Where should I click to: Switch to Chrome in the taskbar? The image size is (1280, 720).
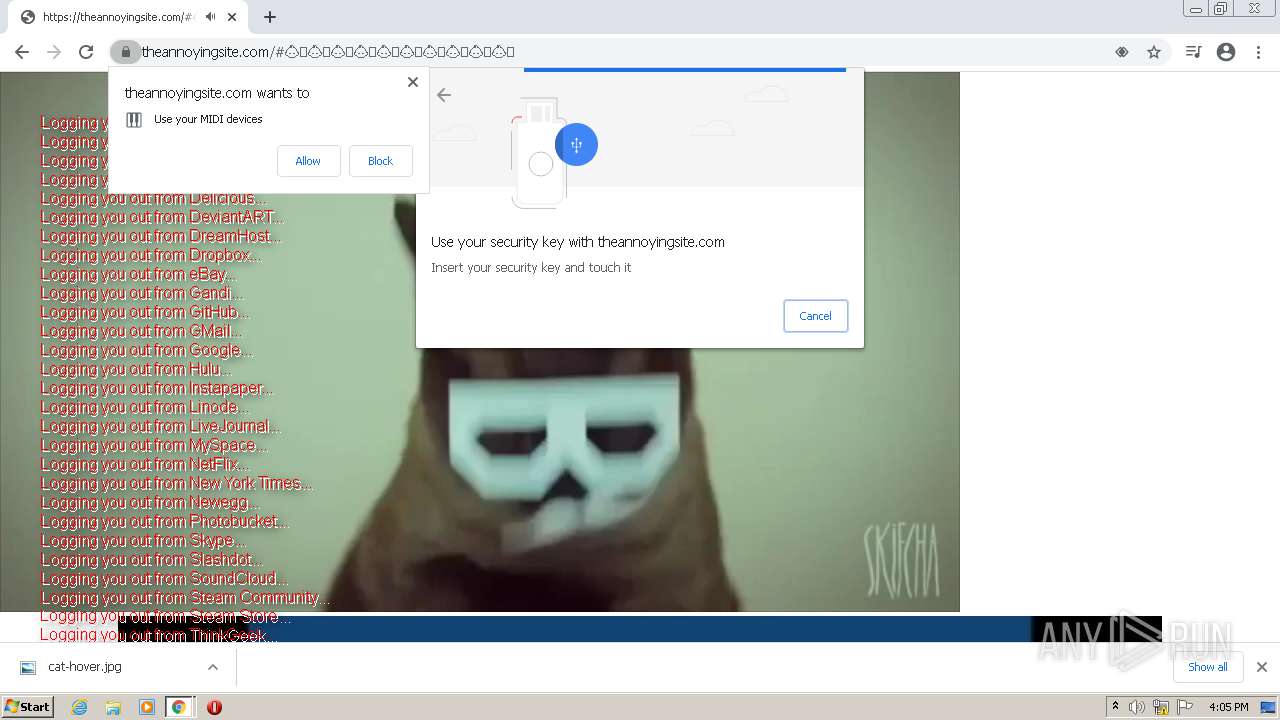(x=179, y=707)
